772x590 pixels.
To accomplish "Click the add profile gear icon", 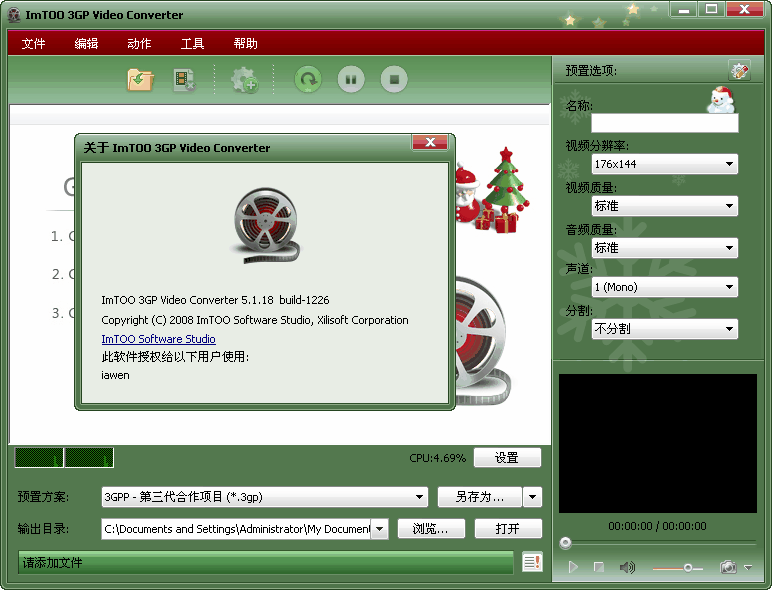I will (x=244, y=80).
